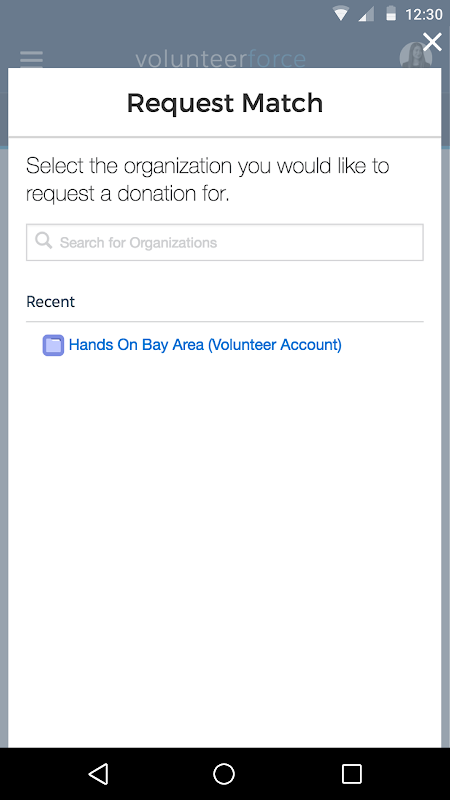
Task: Click the 'Select the organization' instruction text
Action: click(208, 180)
